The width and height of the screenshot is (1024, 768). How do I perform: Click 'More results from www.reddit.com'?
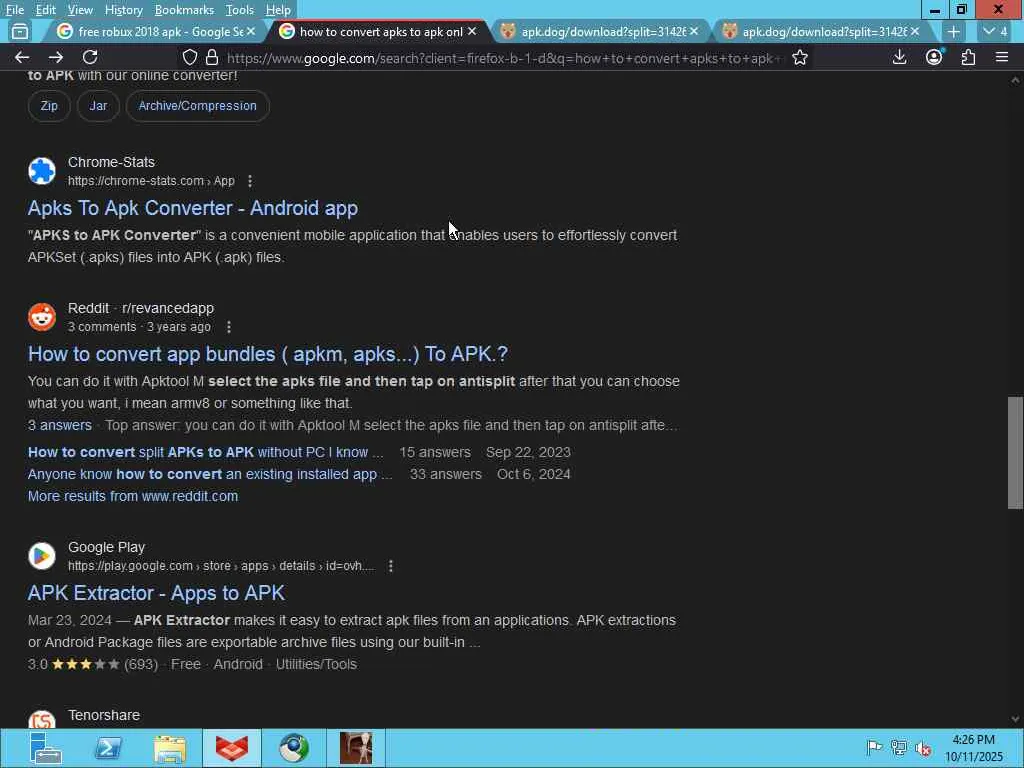point(133,496)
